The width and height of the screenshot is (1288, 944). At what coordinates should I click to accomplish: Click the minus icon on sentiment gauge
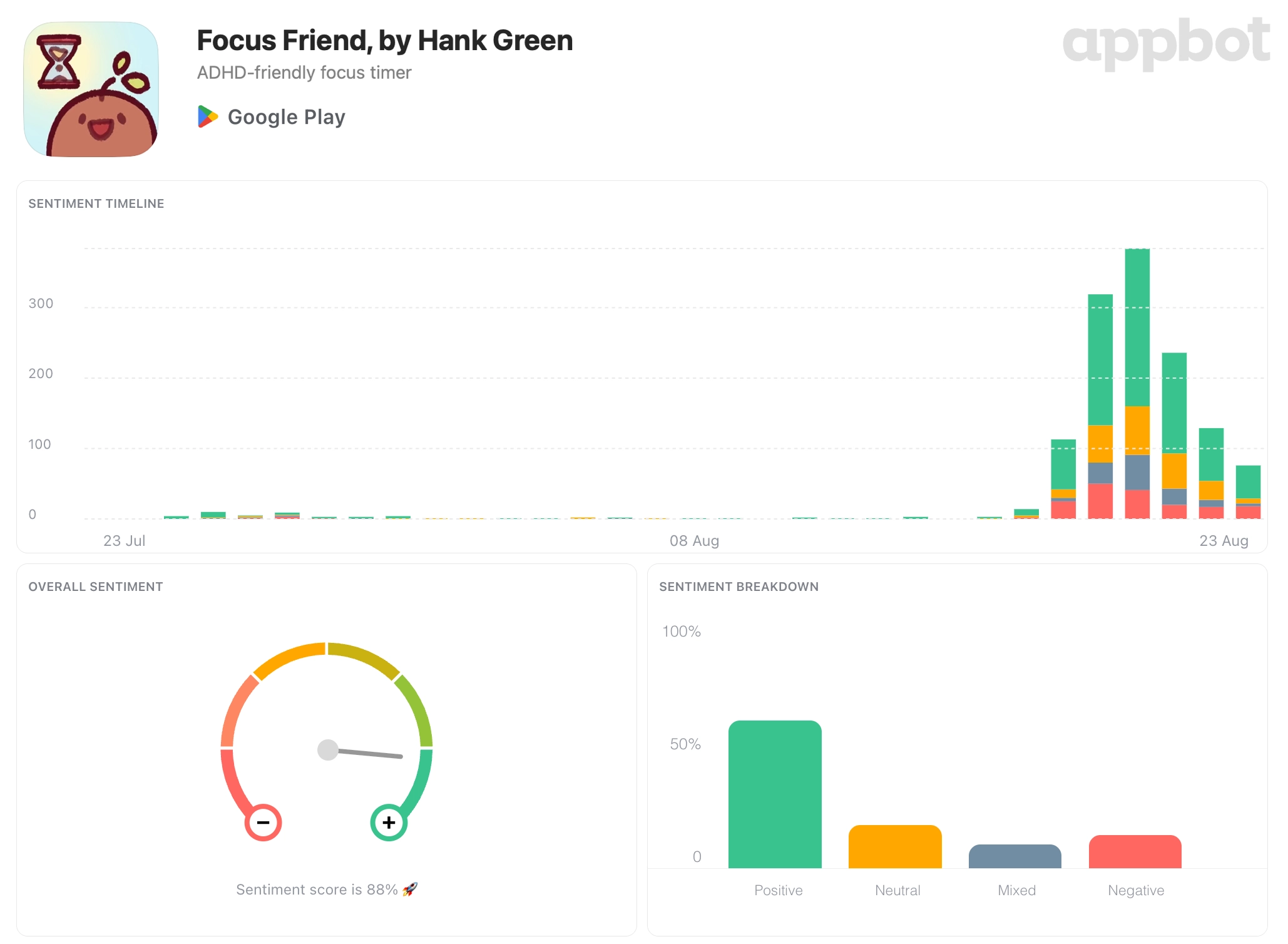click(263, 822)
